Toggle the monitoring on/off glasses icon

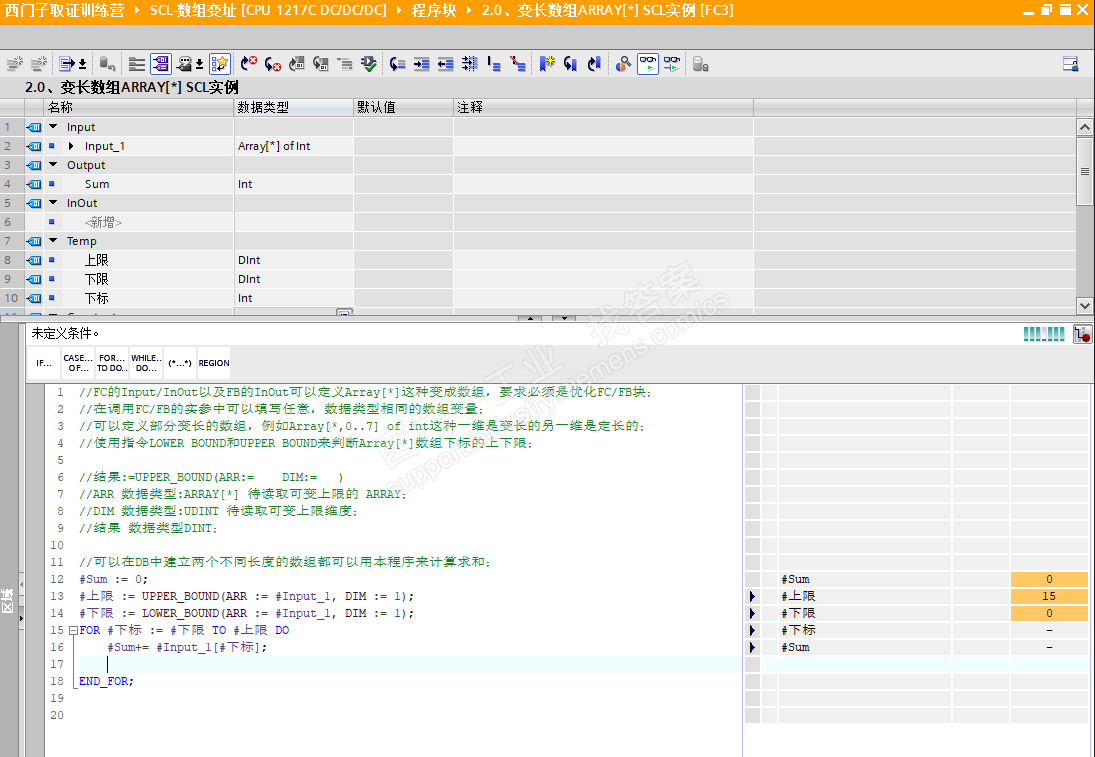tap(648, 64)
